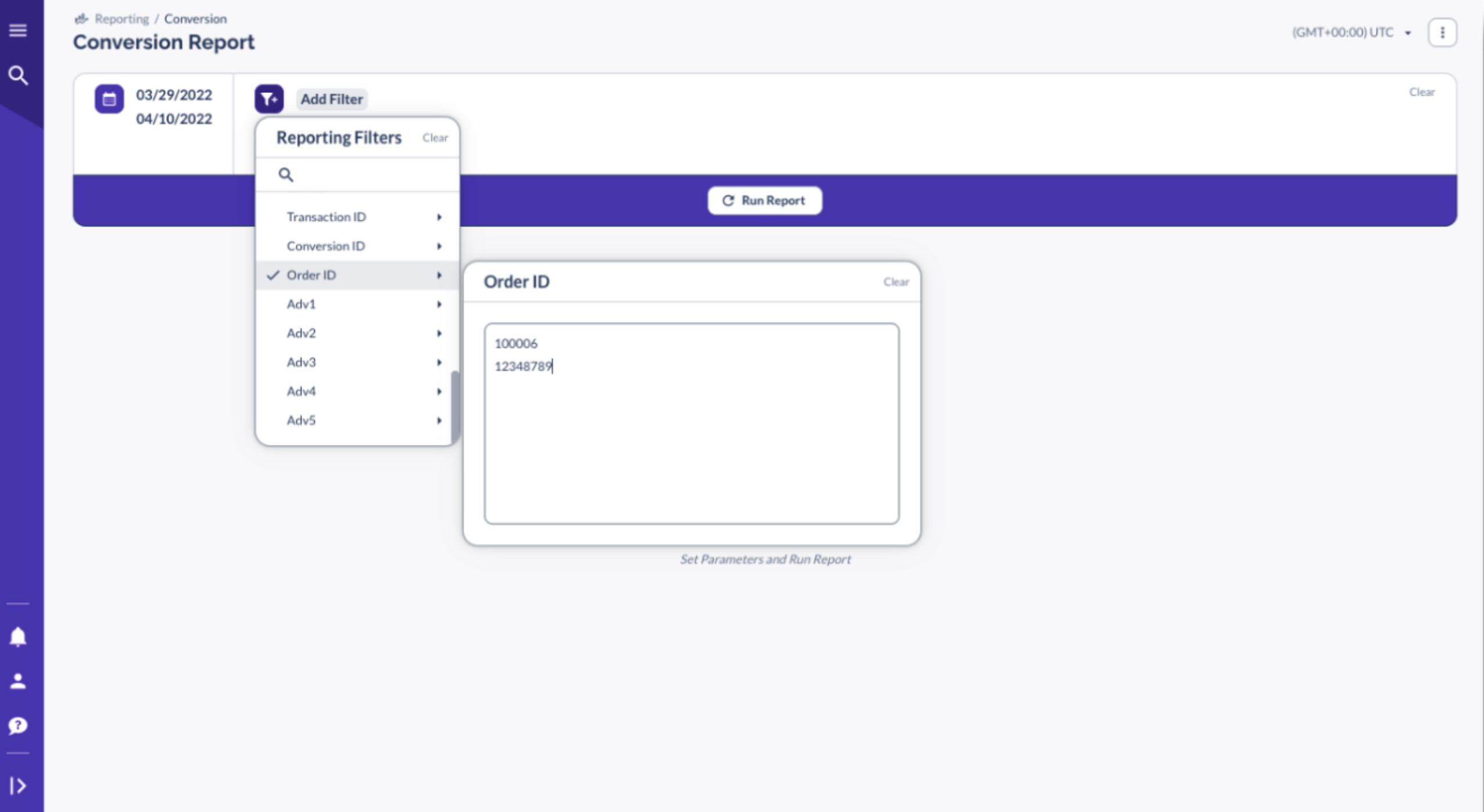Click the calendar date range icon

[109, 99]
